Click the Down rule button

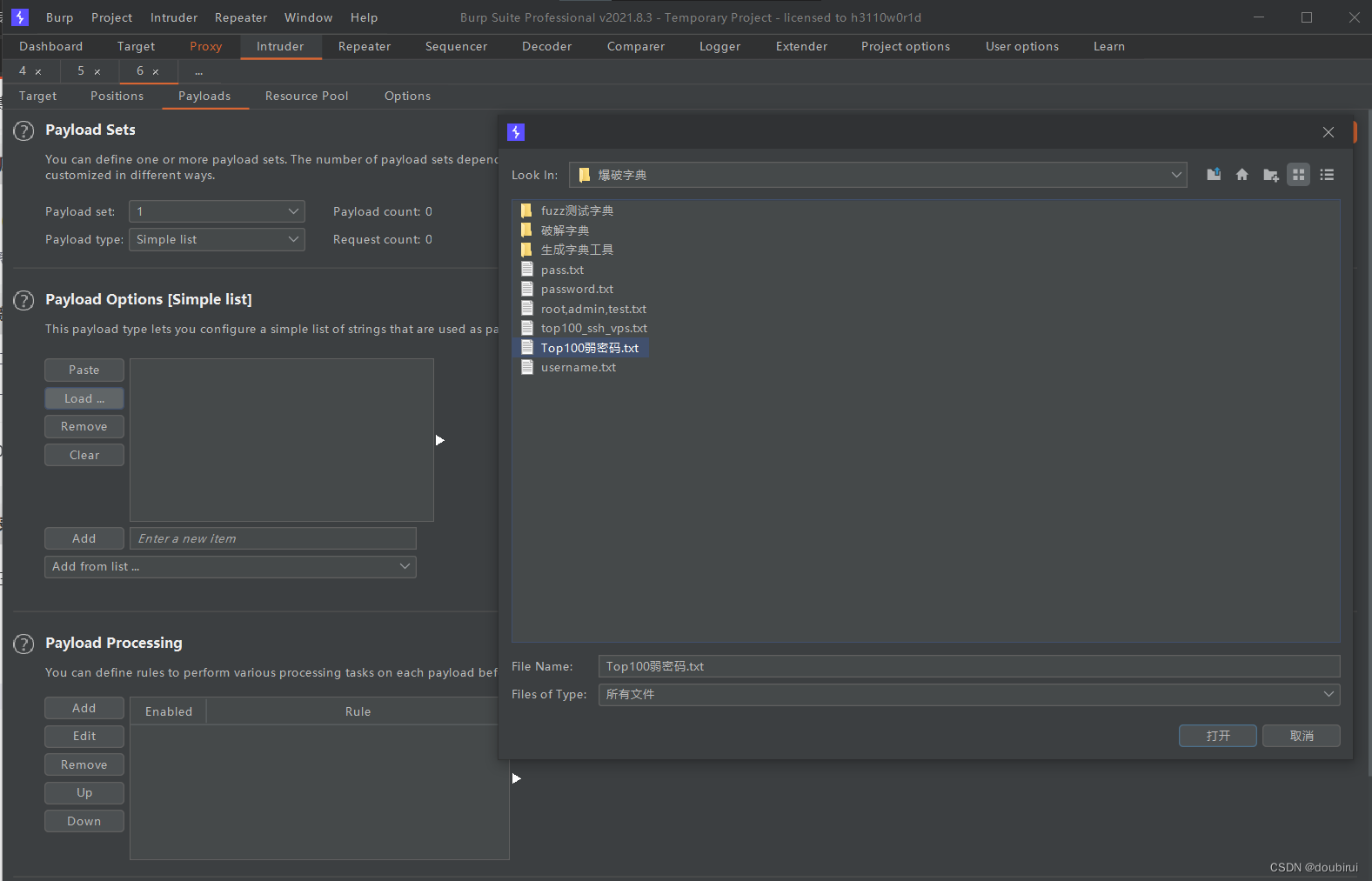[x=84, y=821]
